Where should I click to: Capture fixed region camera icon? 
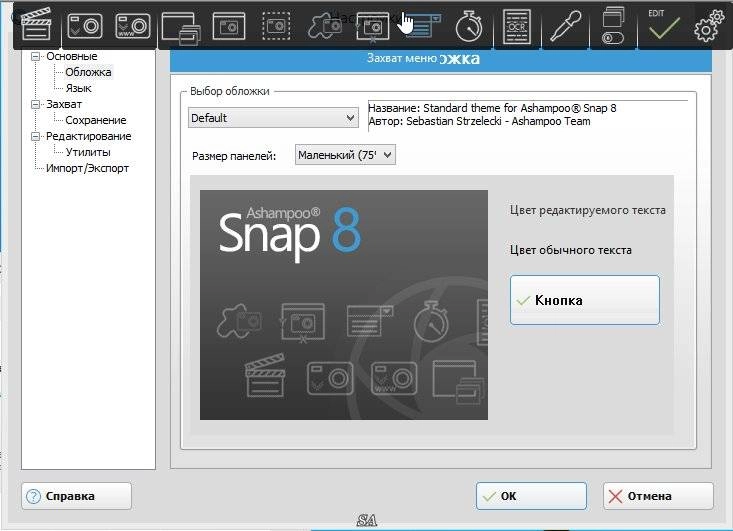[373, 28]
